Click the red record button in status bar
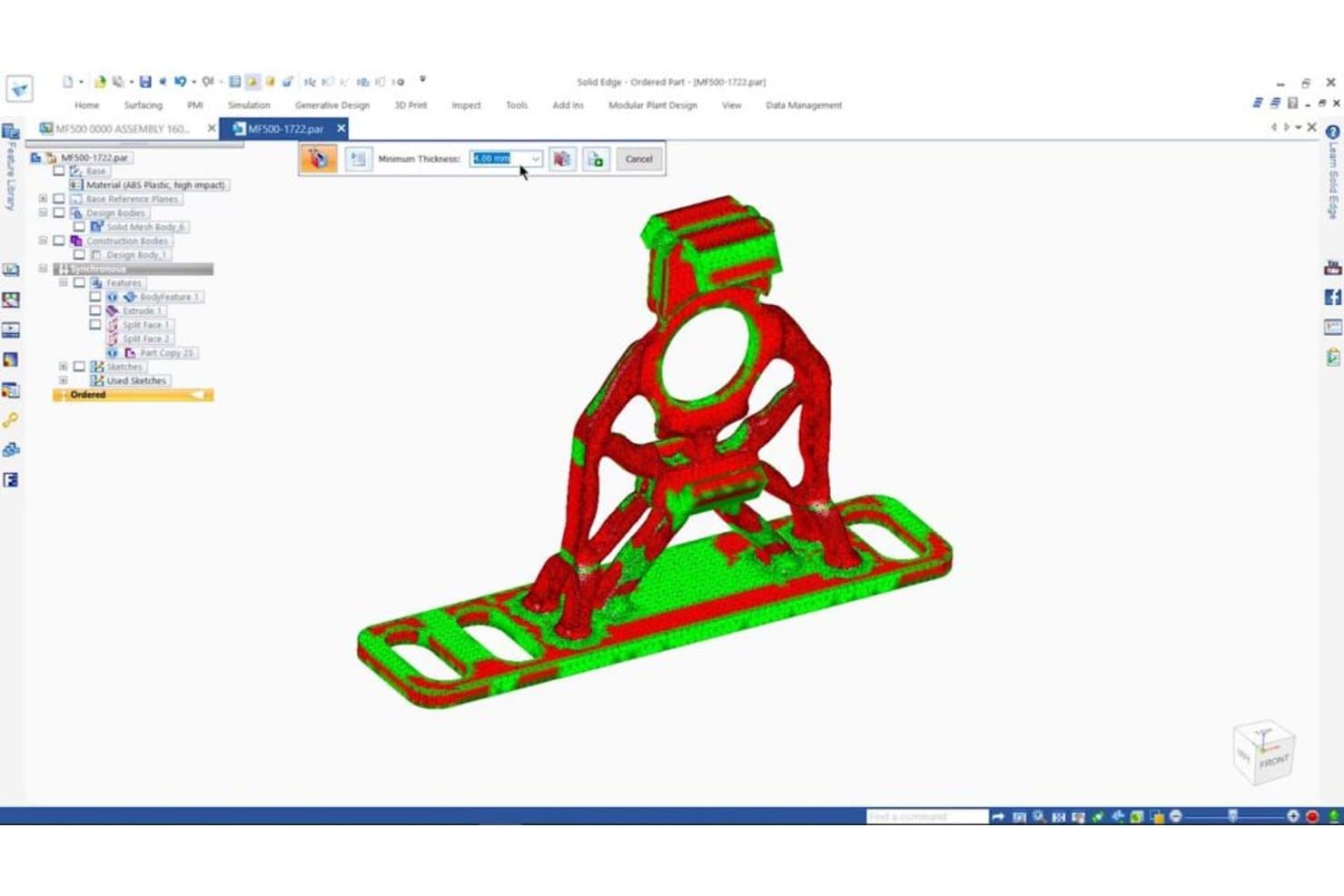1344x896 pixels. coord(1312,817)
